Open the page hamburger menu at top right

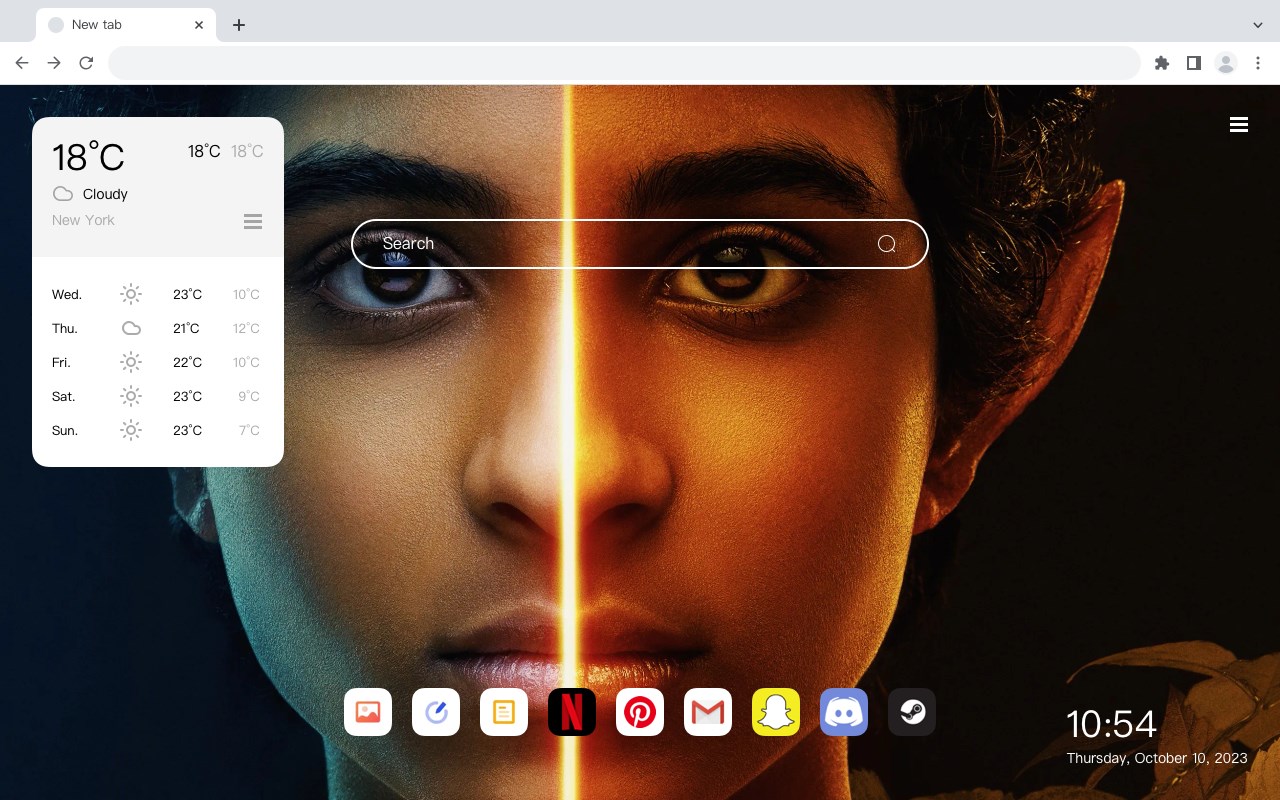click(1239, 125)
